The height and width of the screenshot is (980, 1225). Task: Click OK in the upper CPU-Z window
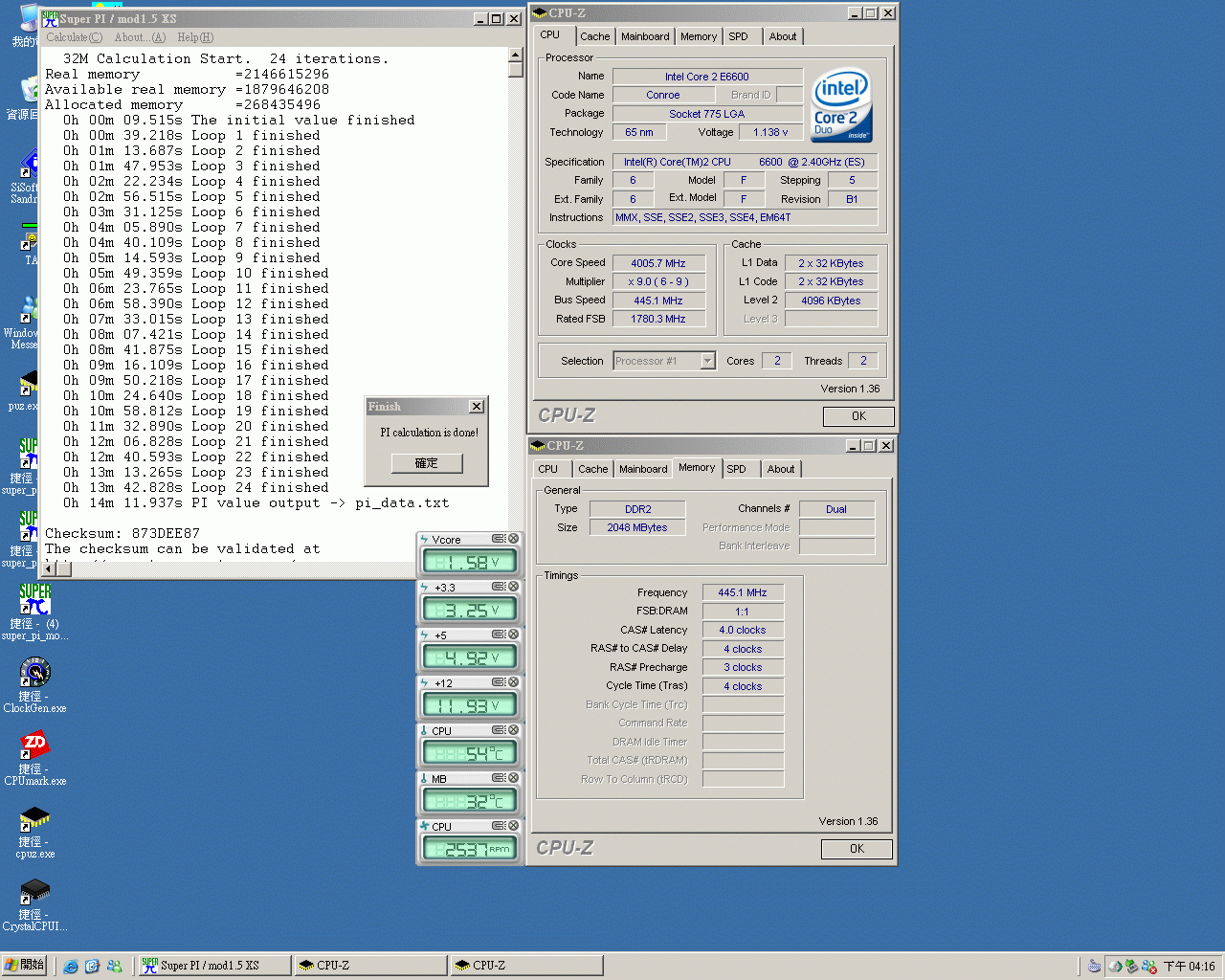tap(858, 416)
